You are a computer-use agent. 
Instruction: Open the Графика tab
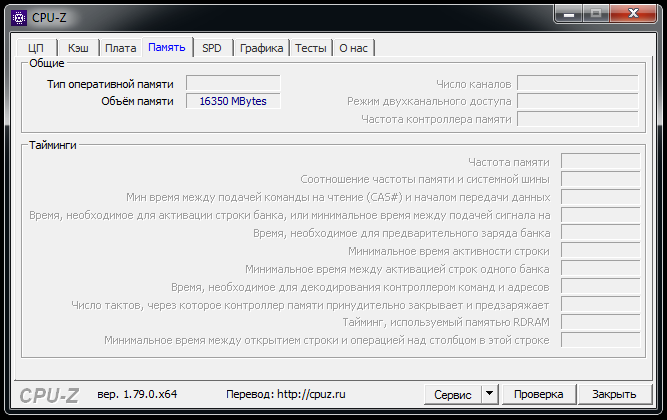[262, 48]
